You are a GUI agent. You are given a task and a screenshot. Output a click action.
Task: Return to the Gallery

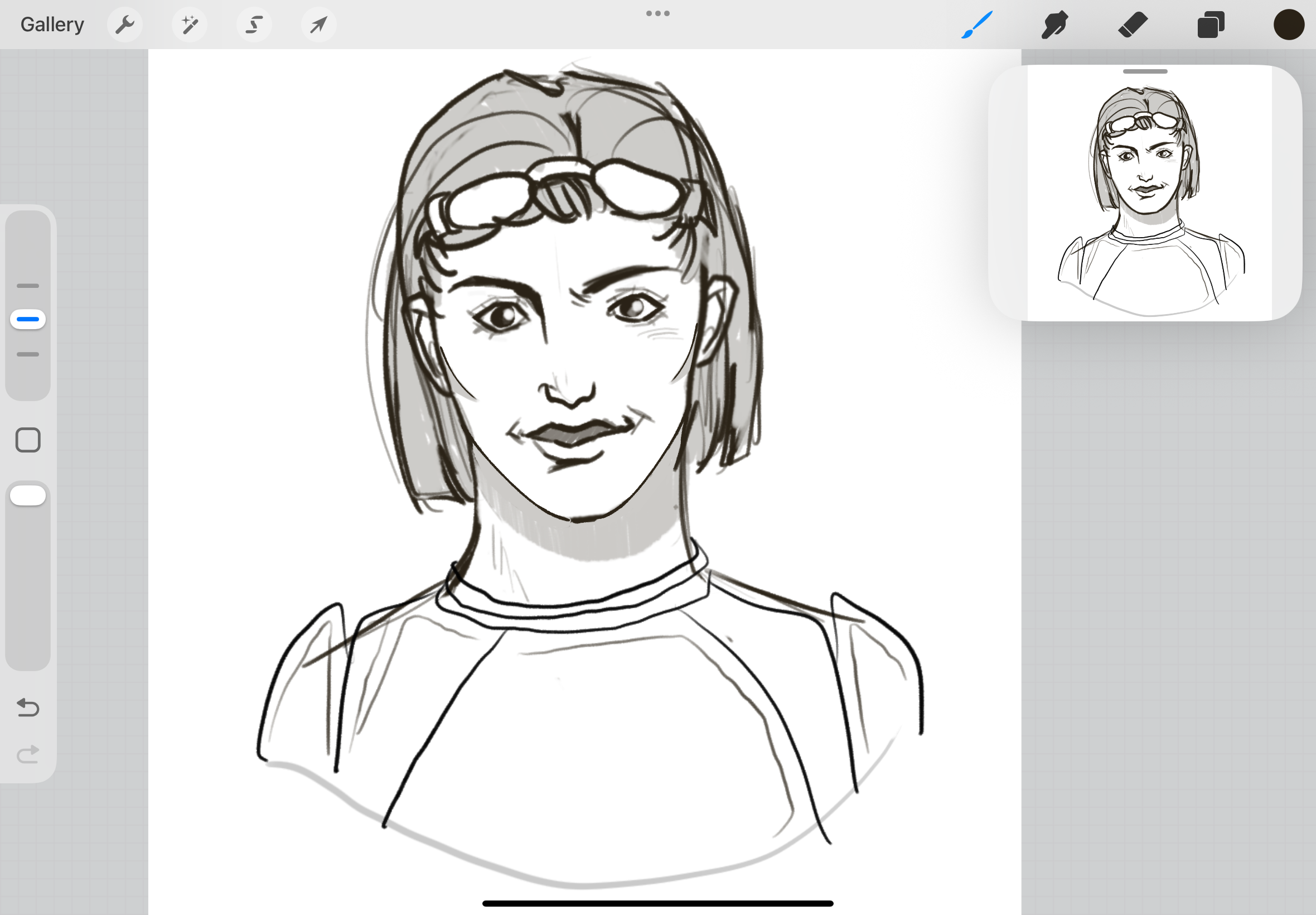(52, 25)
